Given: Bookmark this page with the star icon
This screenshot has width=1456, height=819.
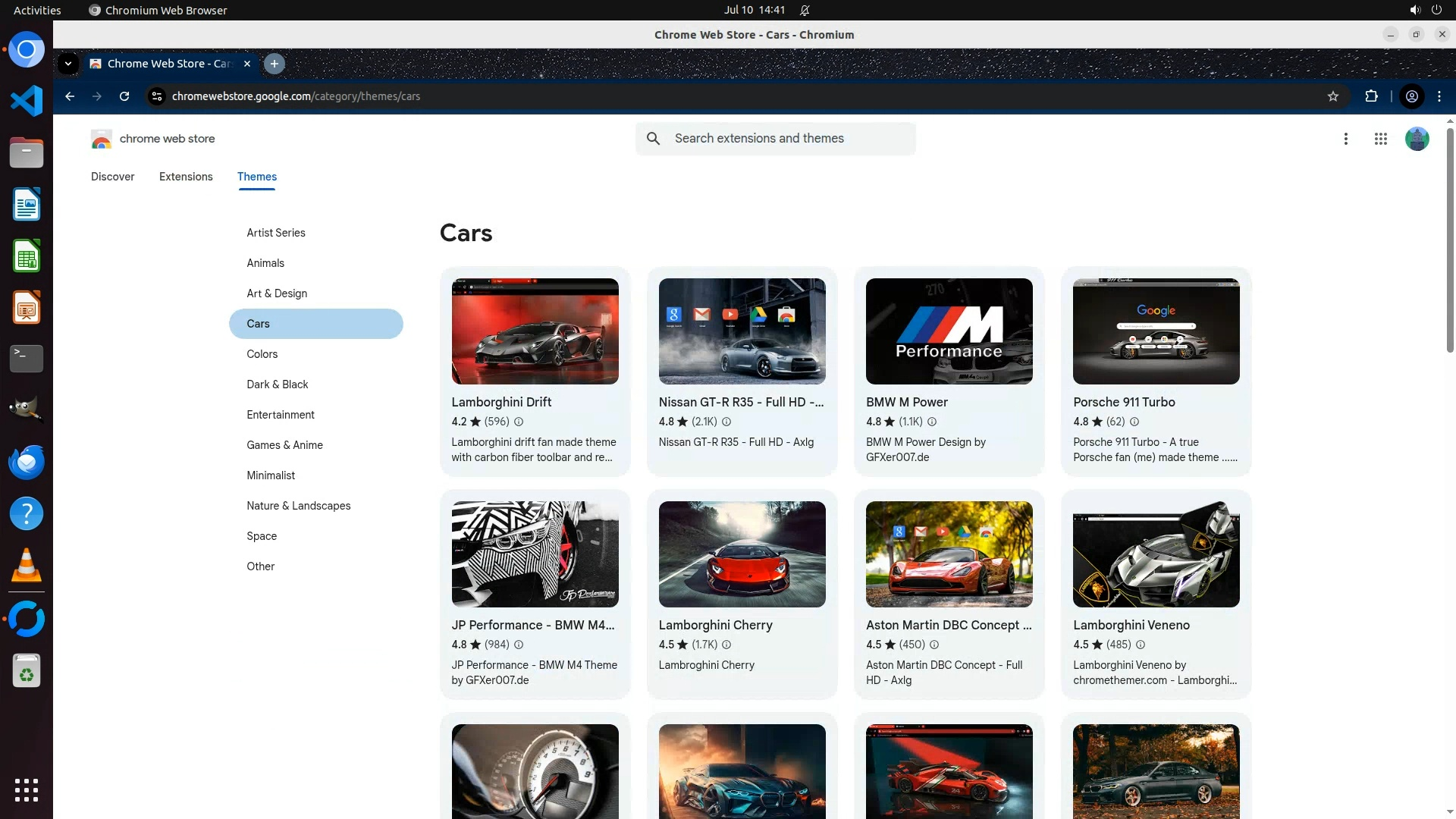Looking at the screenshot, I should (1333, 96).
